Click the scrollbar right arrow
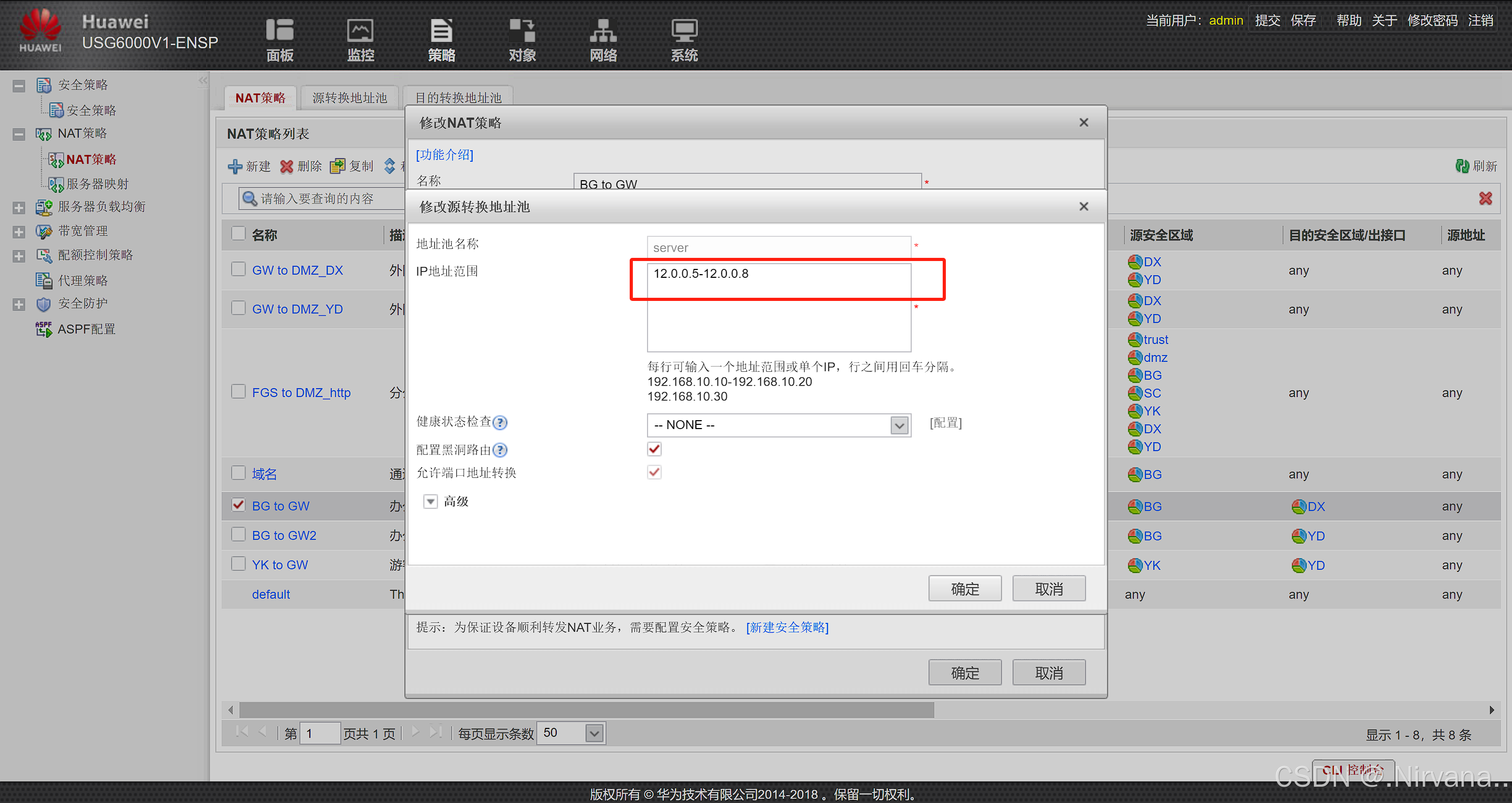 (x=1492, y=710)
